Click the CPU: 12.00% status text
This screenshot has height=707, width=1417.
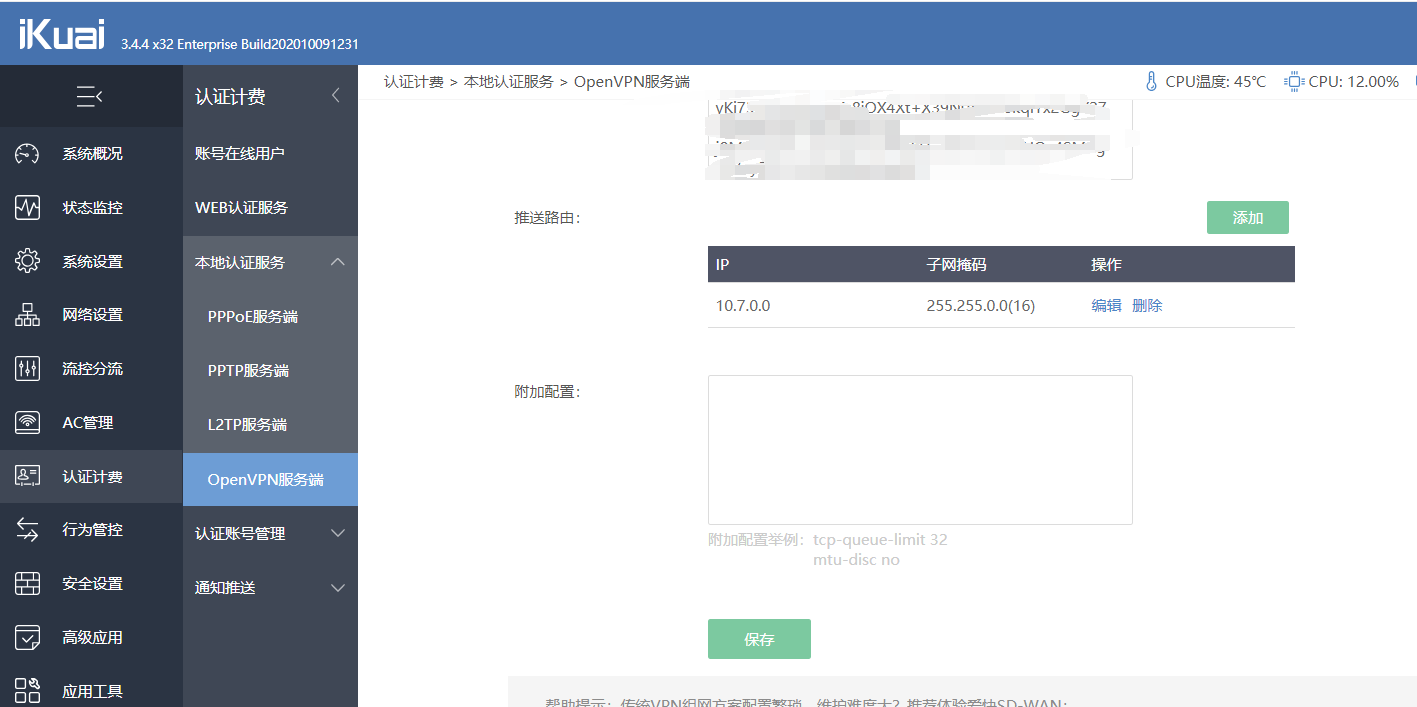1354,82
